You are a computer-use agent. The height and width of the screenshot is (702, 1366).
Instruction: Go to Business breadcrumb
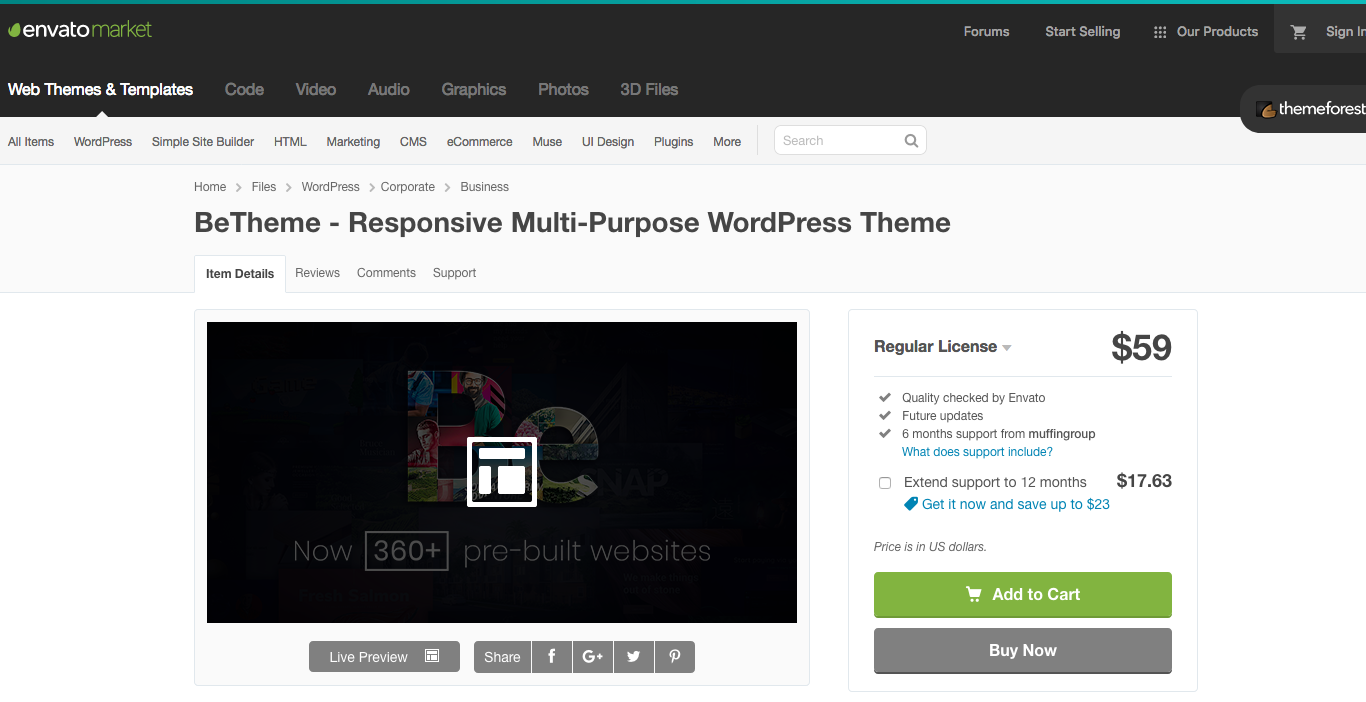point(485,187)
